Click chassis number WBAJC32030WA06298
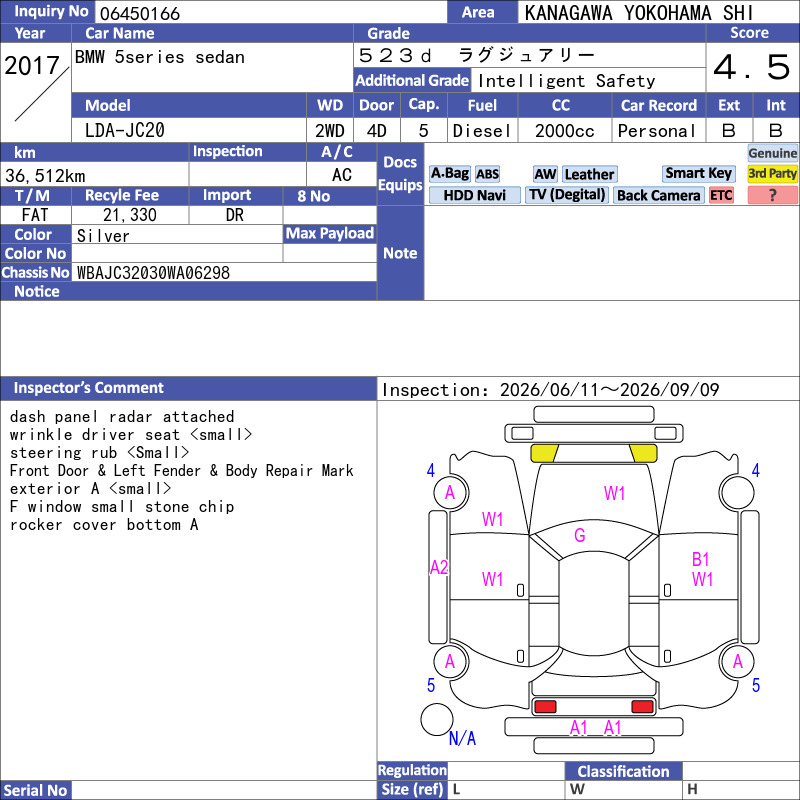Screen dimensions: 800x800 (x=154, y=273)
